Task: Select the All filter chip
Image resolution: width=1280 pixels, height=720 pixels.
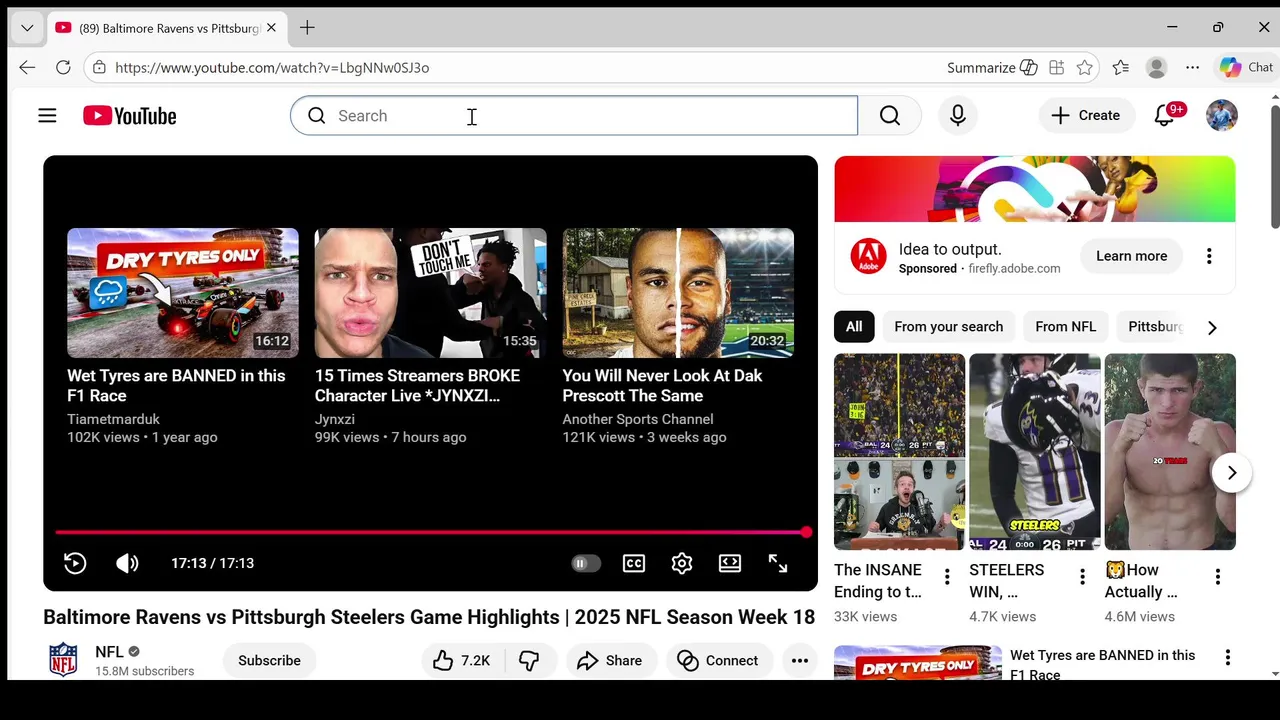Action: pyautogui.click(x=854, y=327)
